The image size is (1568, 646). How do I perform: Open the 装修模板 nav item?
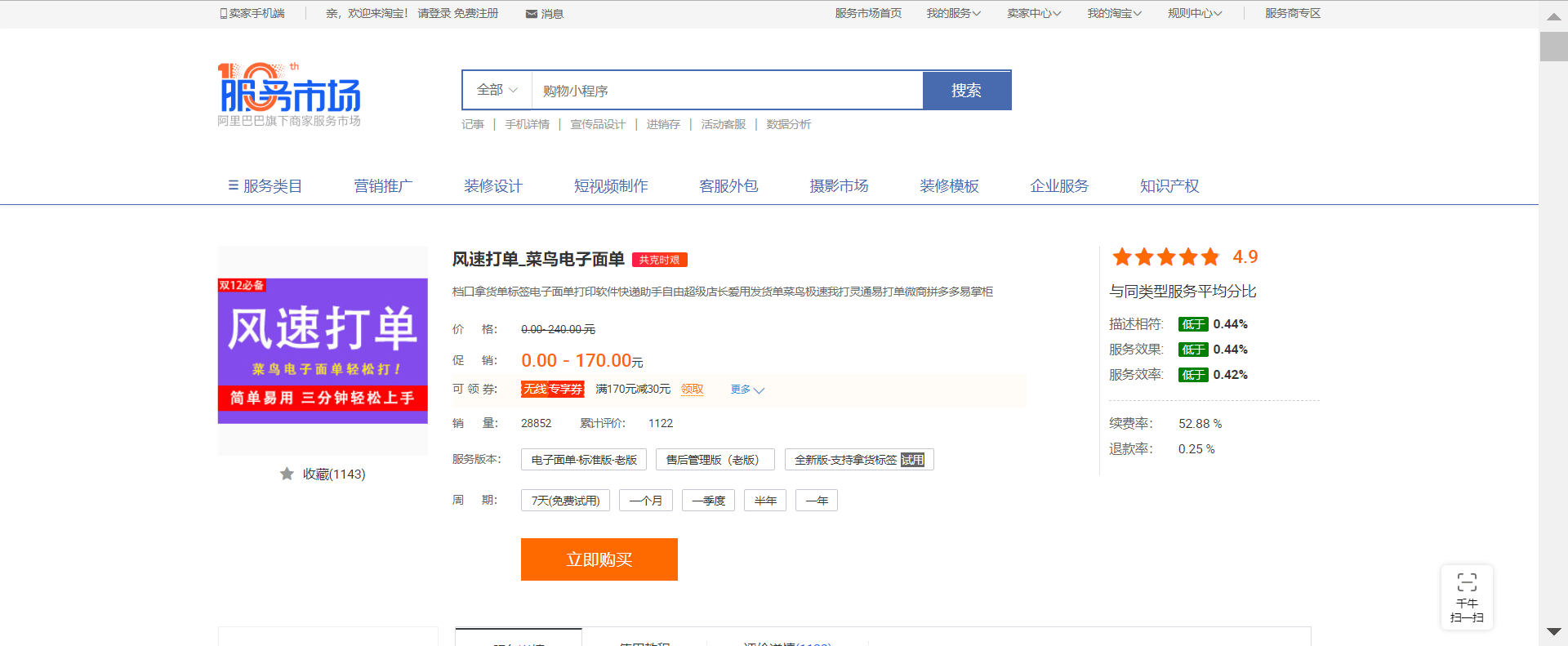tap(949, 186)
